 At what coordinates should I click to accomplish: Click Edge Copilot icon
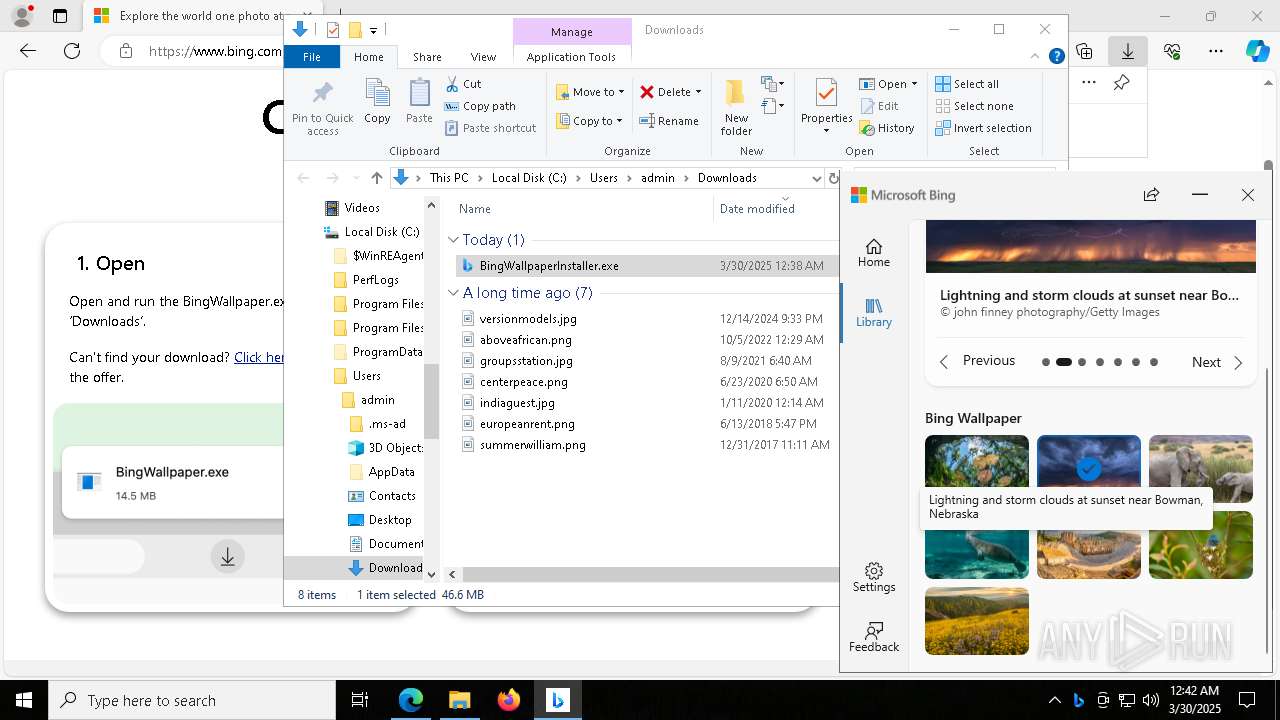point(1257,51)
